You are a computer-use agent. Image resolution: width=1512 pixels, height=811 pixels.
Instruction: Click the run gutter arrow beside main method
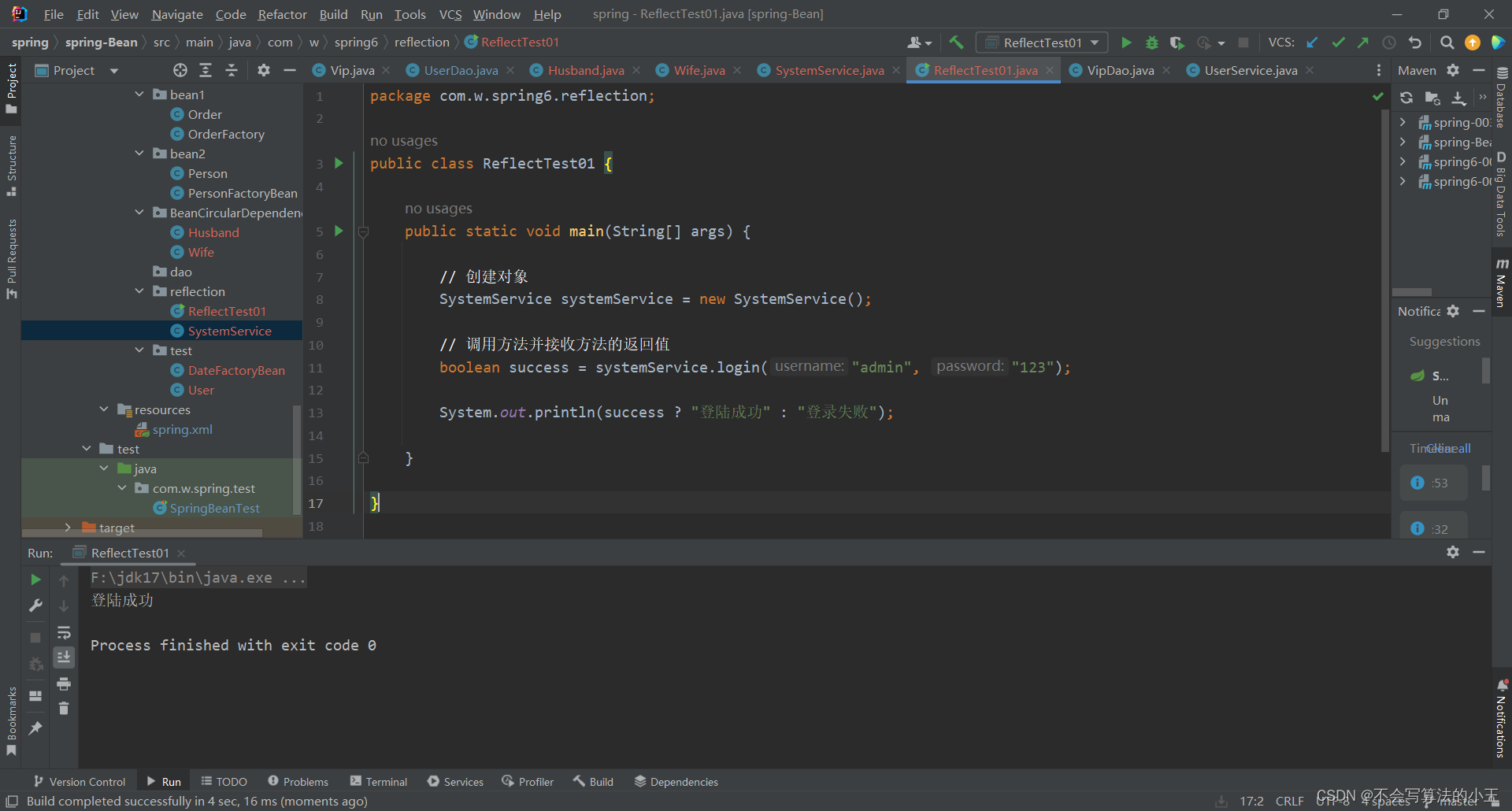339,231
